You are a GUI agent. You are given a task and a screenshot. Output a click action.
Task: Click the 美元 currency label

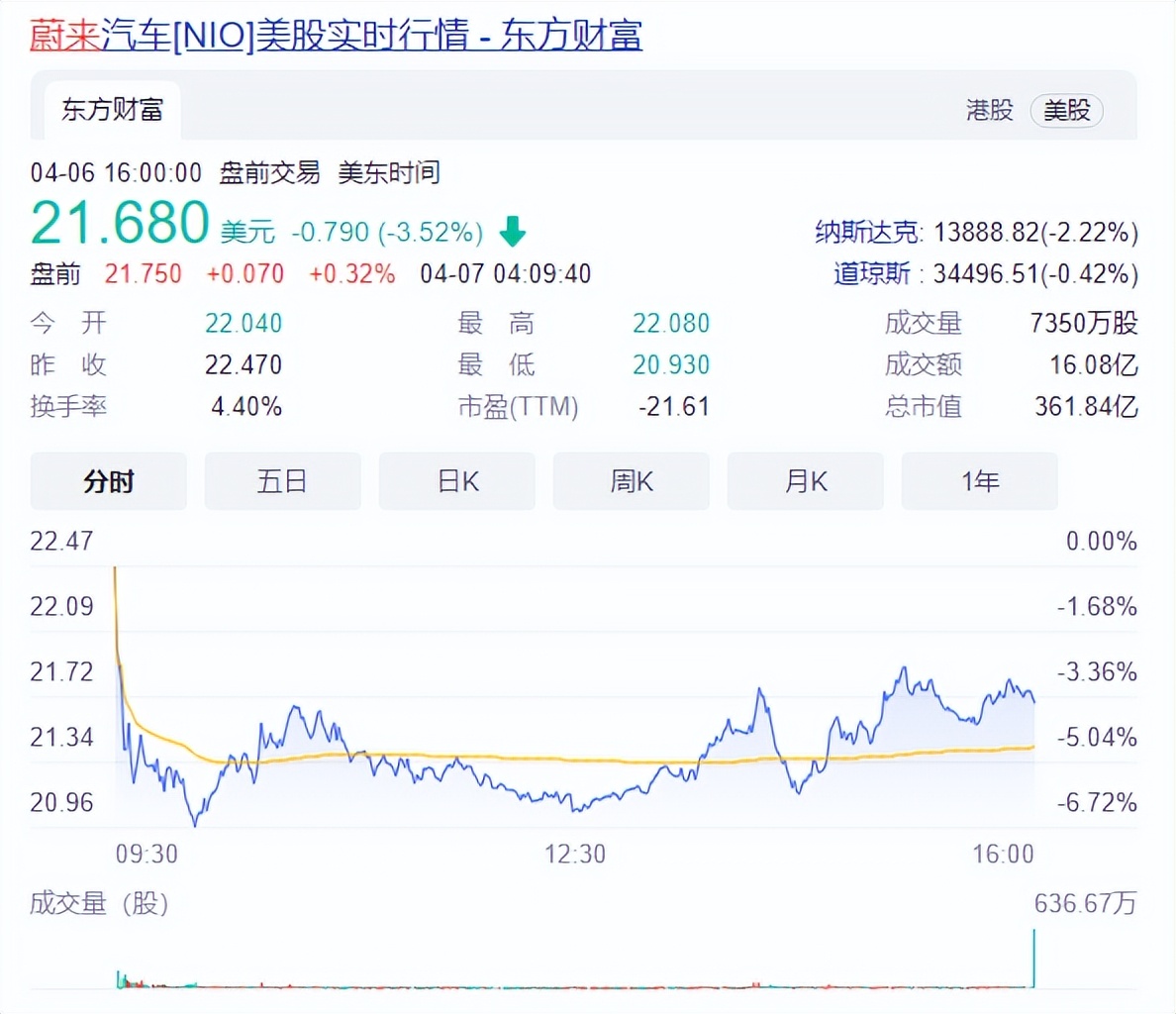[248, 233]
